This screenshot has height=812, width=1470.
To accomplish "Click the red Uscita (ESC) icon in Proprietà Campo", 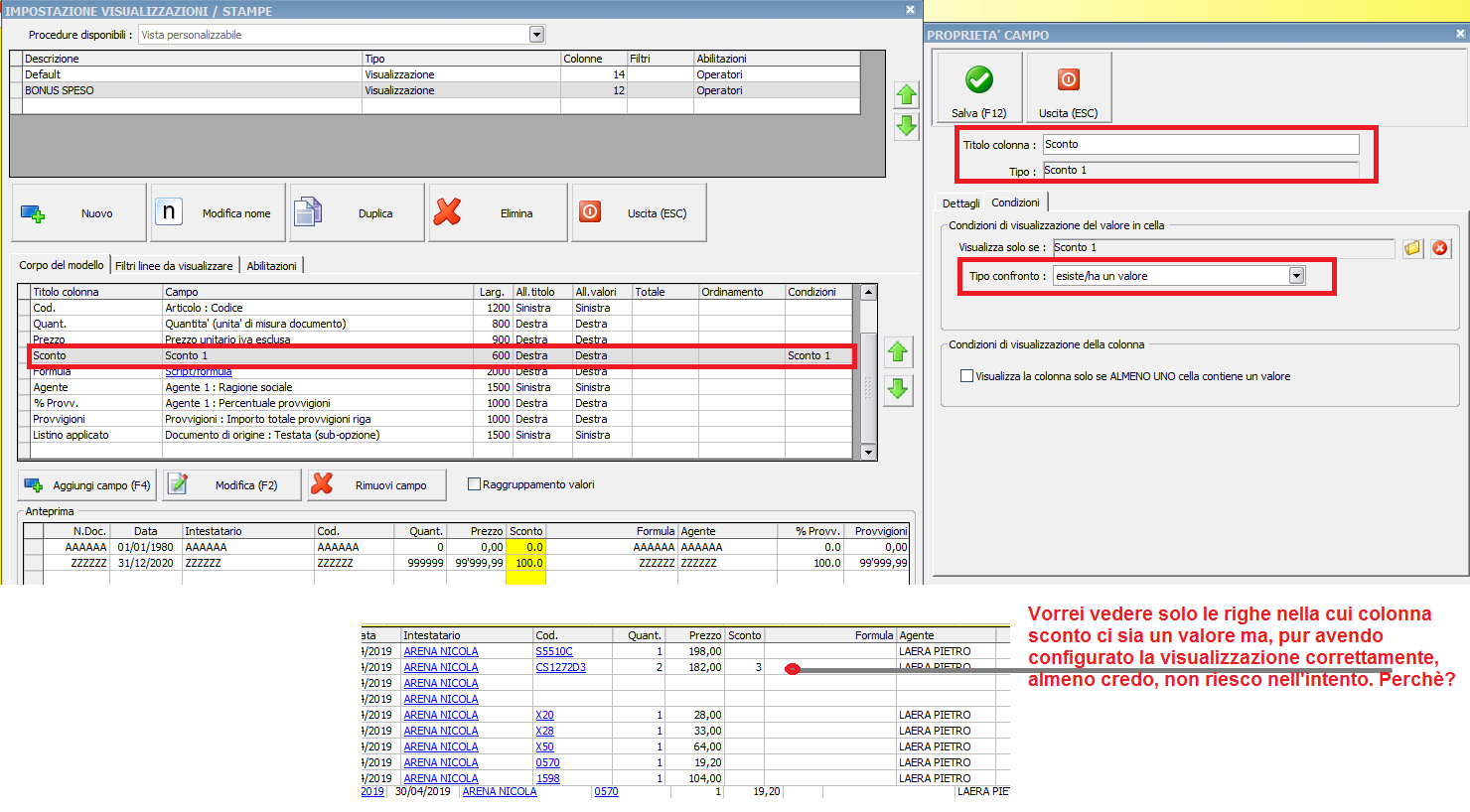I will pyautogui.click(x=1068, y=80).
